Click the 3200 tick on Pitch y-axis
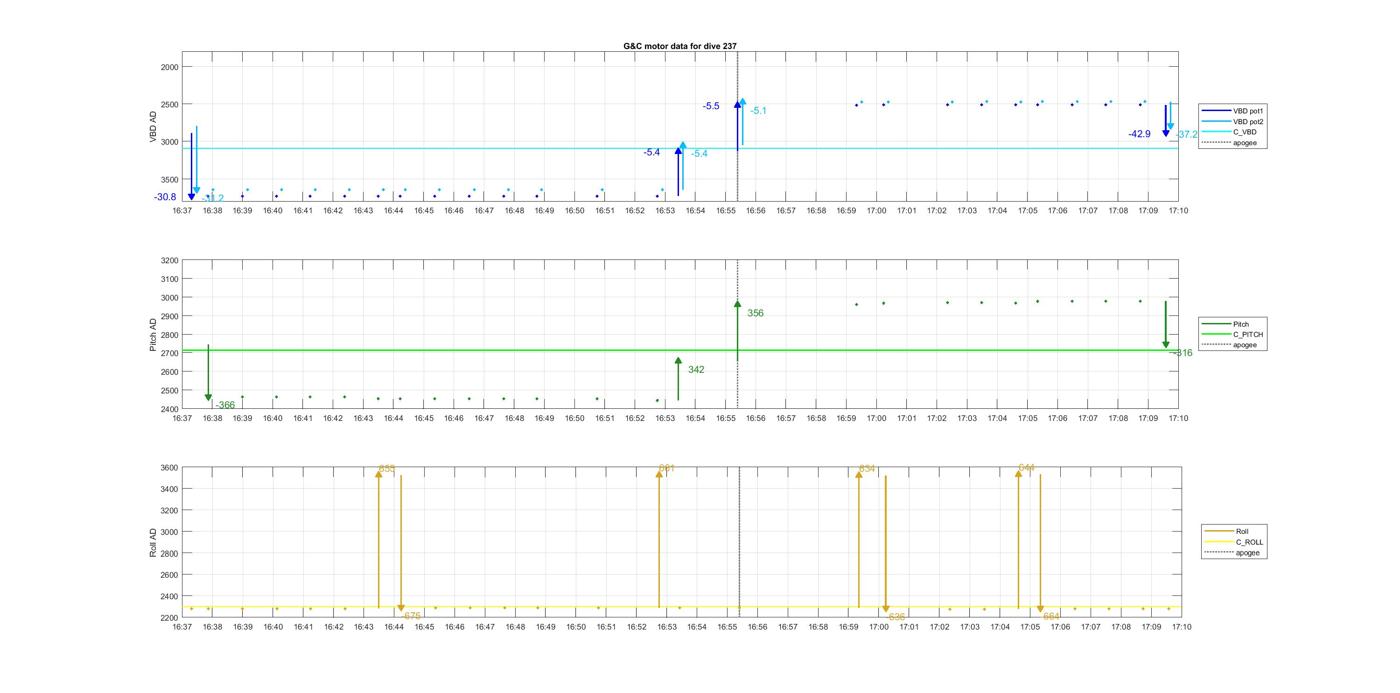This screenshot has height=693, width=1400. [x=169, y=260]
